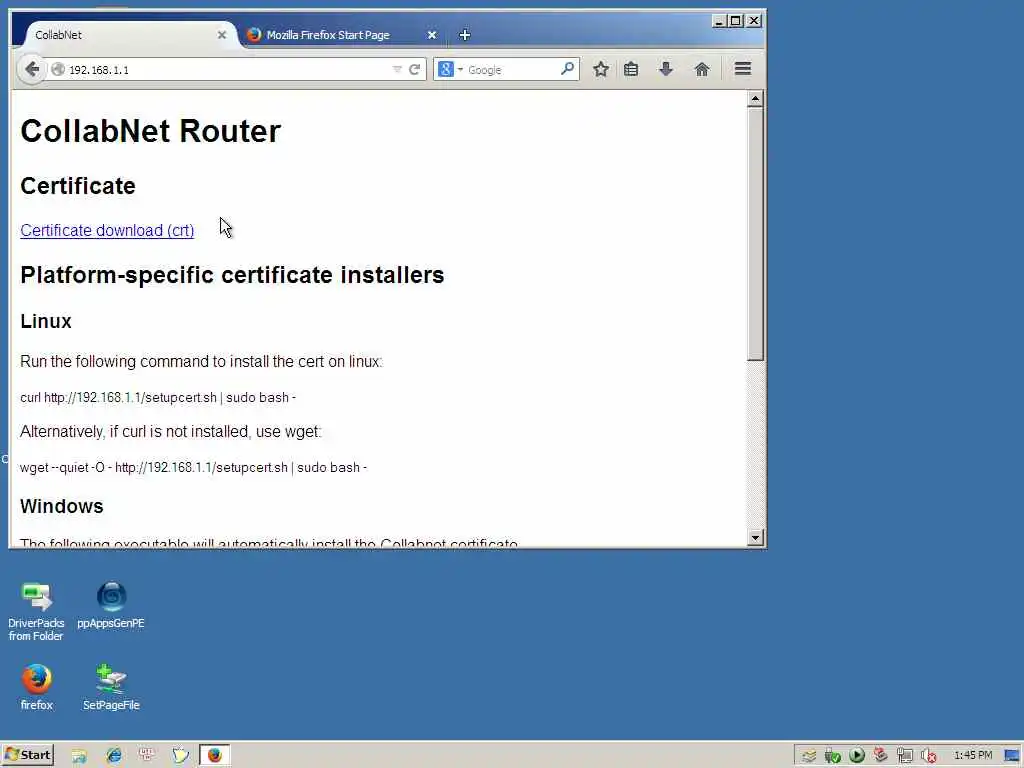Click show desktop icon beside clock
Image resolution: width=1024 pixels, height=768 pixels.
pyautogui.click(x=1012, y=756)
